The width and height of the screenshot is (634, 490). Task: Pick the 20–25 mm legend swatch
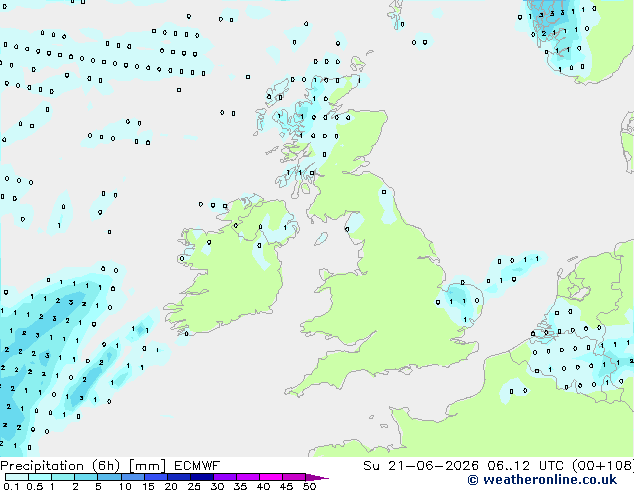click(x=179, y=477)
